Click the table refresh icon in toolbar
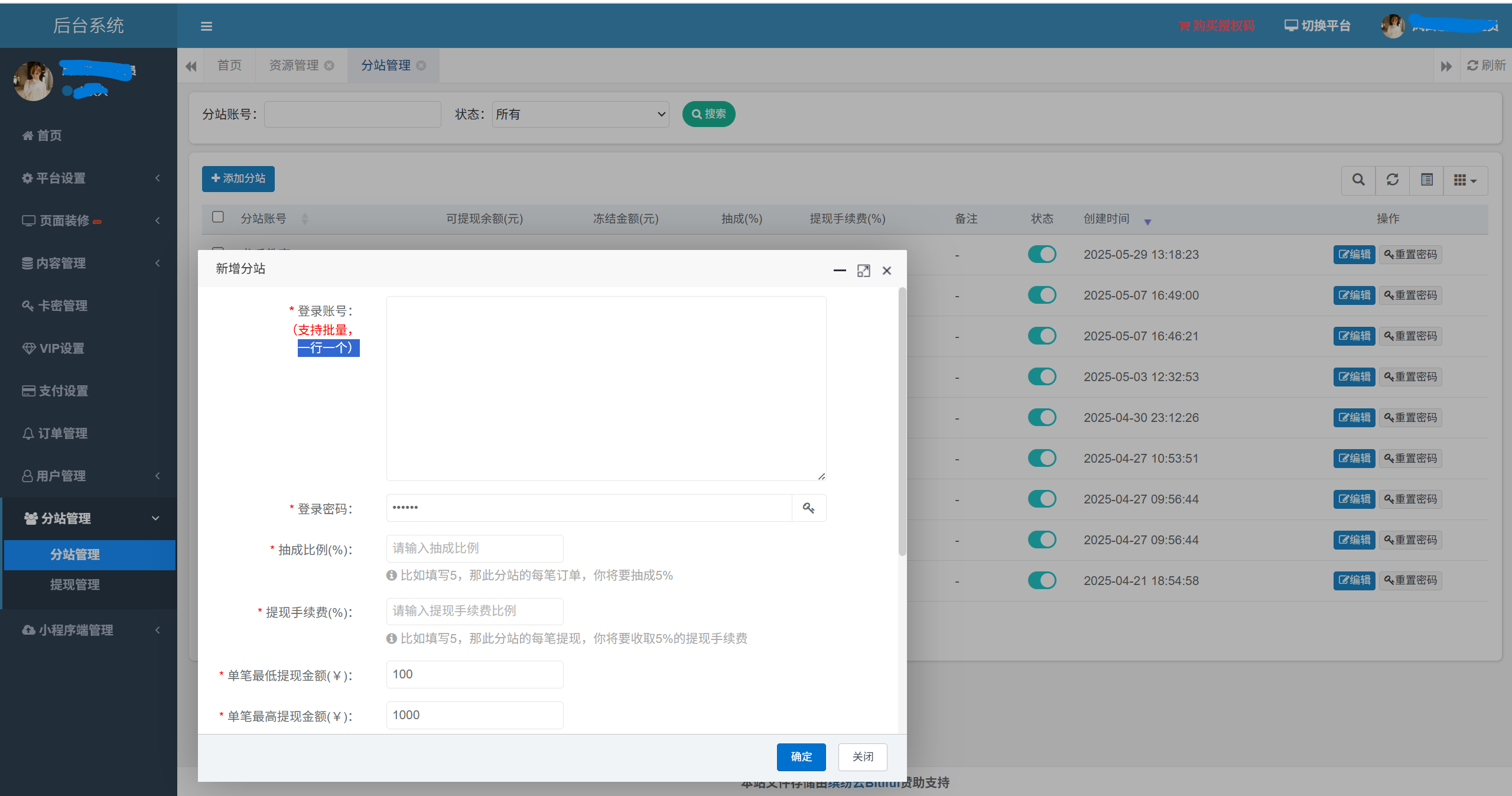The height and width of the screenshot is (796, 1512). point(1392,180)
